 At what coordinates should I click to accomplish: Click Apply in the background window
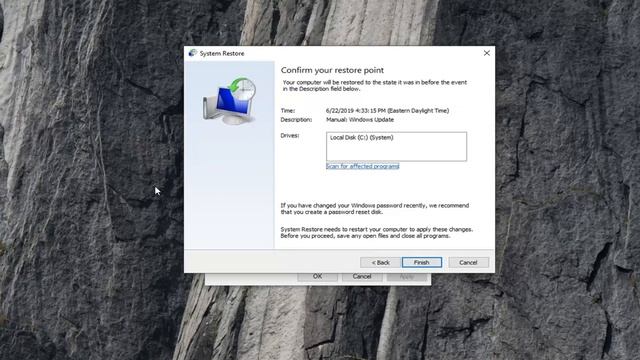click(x=407, y=277)
